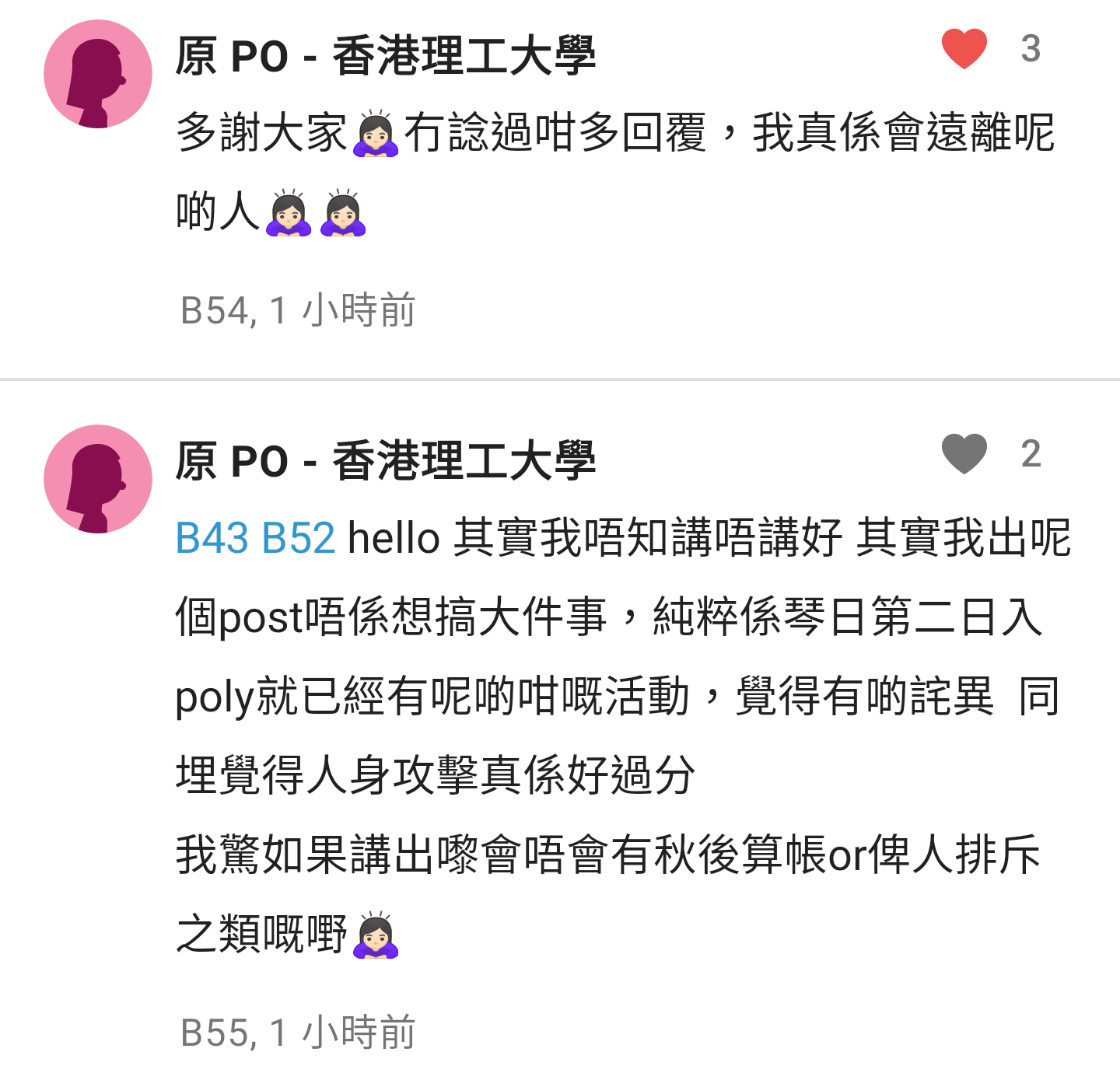1120x1080 pixels.
Task: Open avatar of B54 commenter
Action: [x=98, y=74]
